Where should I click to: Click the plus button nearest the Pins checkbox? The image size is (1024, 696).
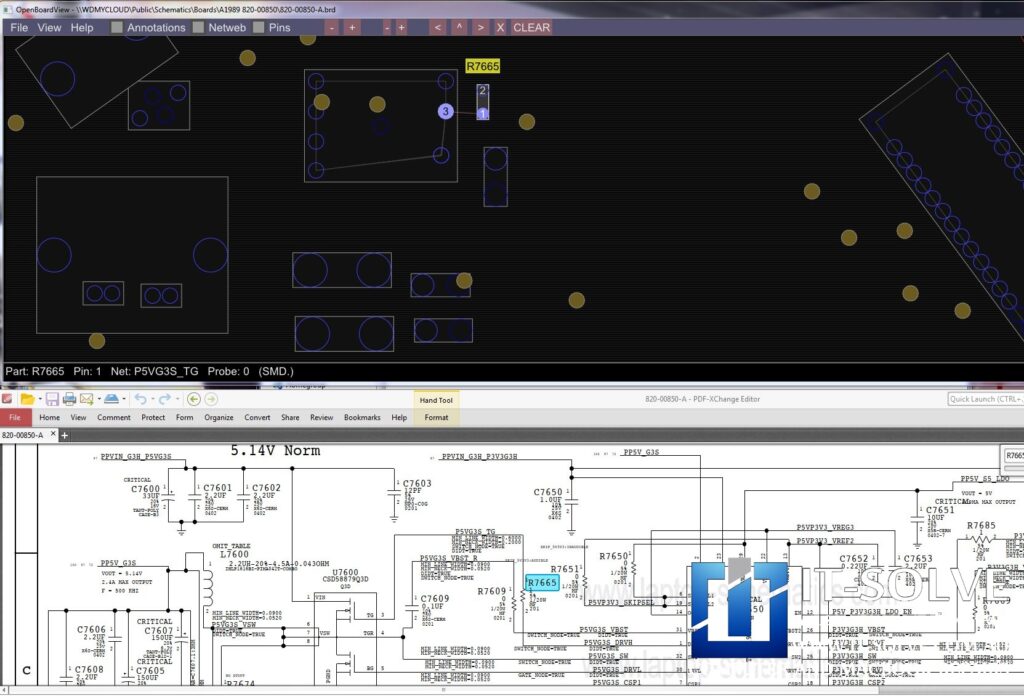pyautogui.click(x=352, y=27)
